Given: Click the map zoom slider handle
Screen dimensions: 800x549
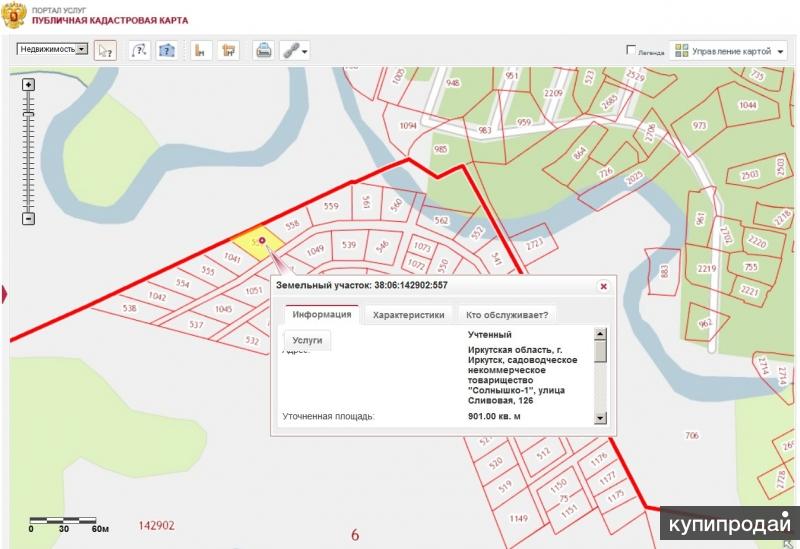Looking at the screenshot, I should pyautogui.click(x=29, y=114).
